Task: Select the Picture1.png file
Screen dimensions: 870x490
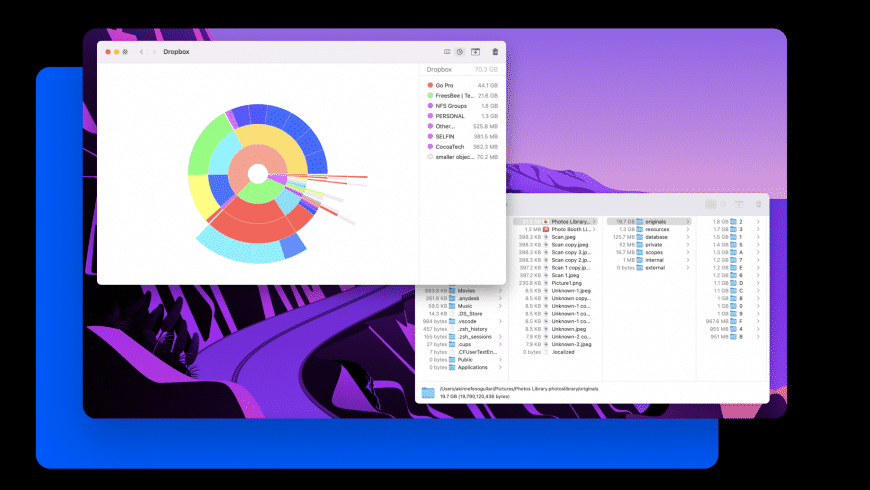Action: coord(566,282)
